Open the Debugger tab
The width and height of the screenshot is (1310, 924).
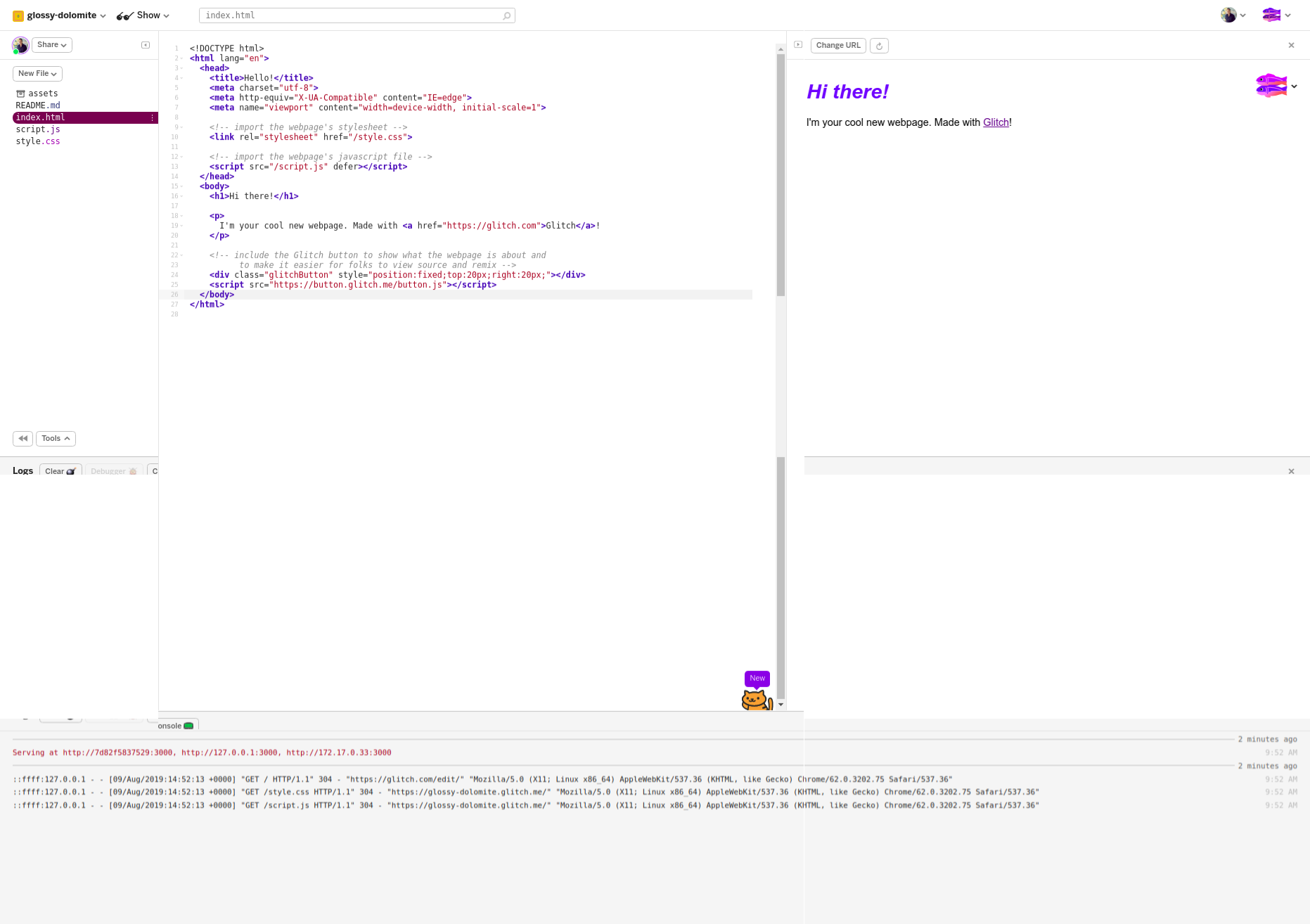pos(114,471)
